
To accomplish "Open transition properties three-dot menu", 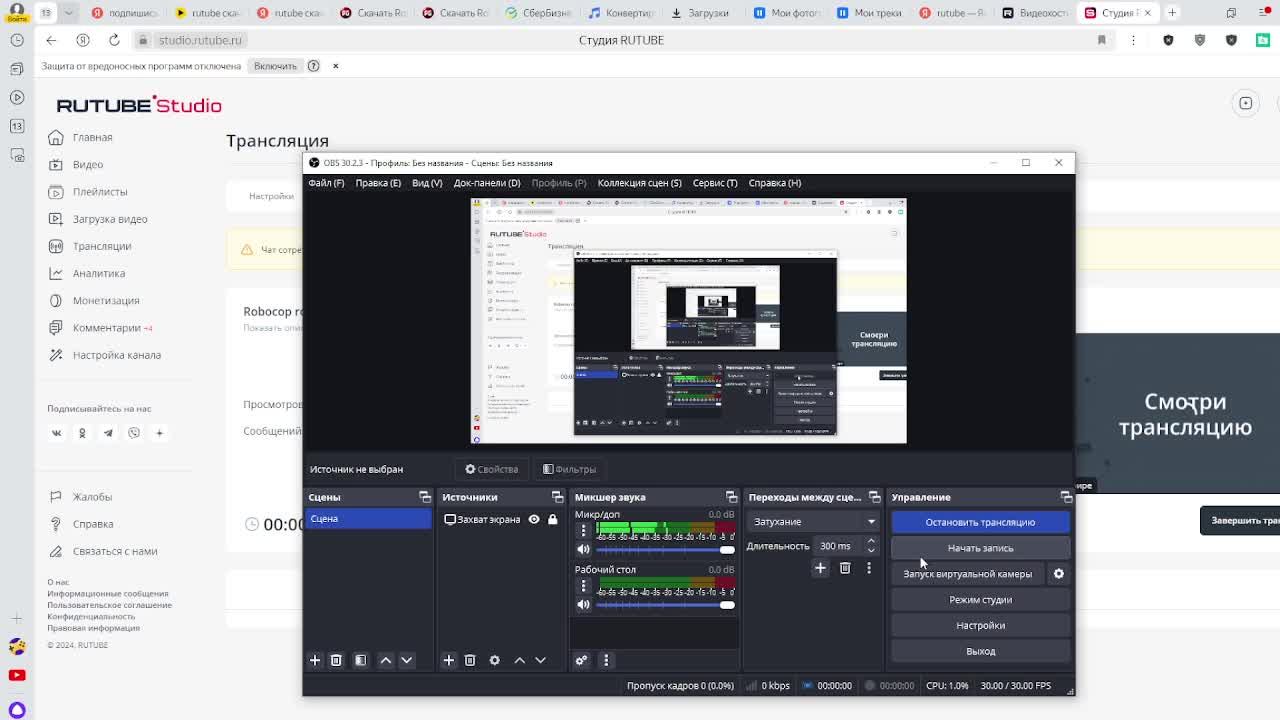I will pos(869,568).
